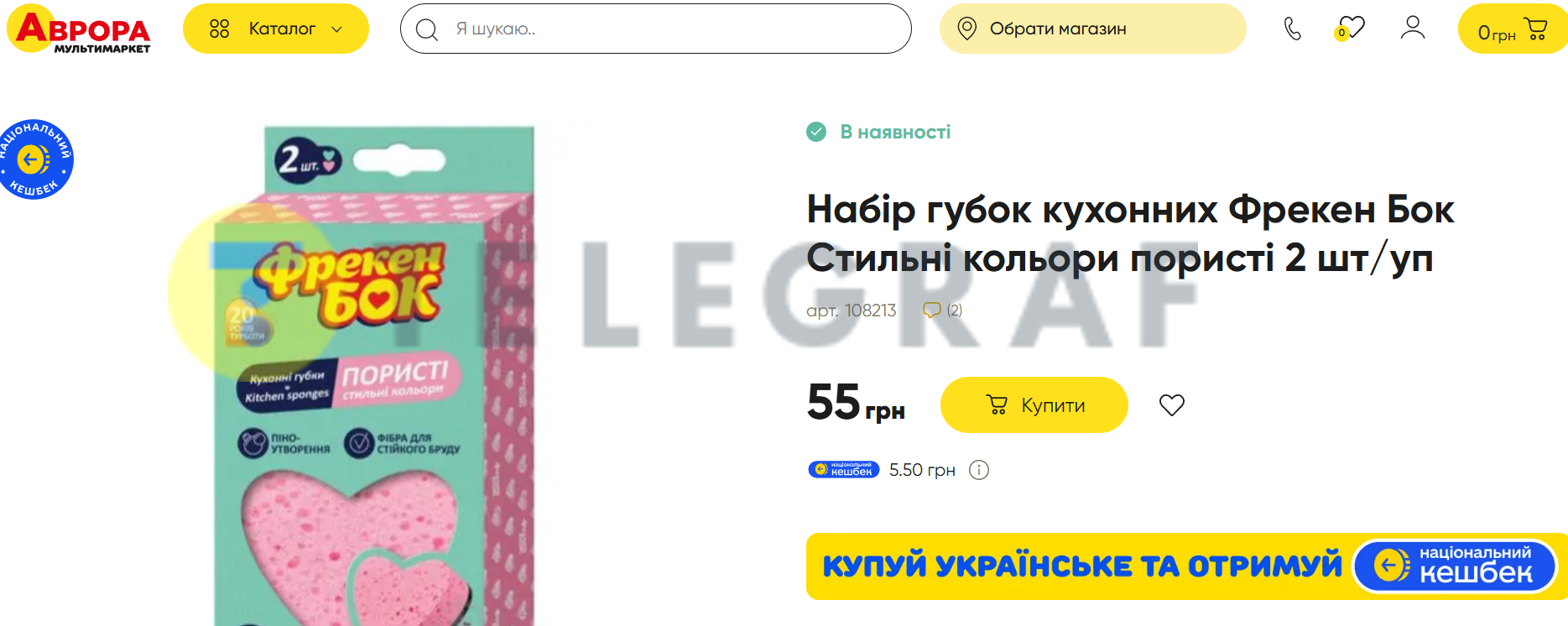Add product to favorites with heart

1171,405
